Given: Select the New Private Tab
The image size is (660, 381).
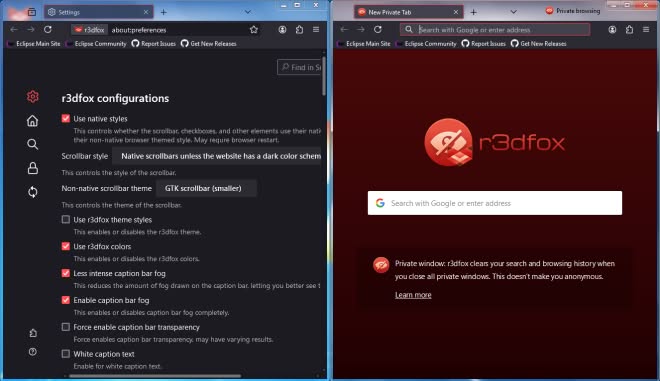Looking at the screenshot, I should (408, 12).
